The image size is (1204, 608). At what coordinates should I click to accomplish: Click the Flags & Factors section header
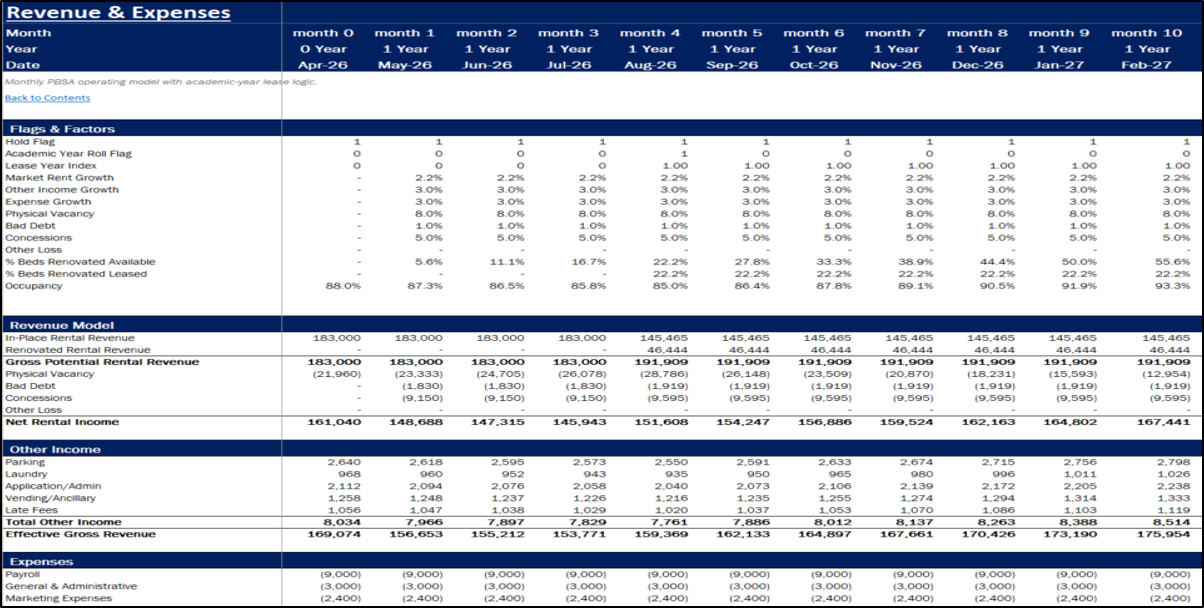[x=62, y=129]
